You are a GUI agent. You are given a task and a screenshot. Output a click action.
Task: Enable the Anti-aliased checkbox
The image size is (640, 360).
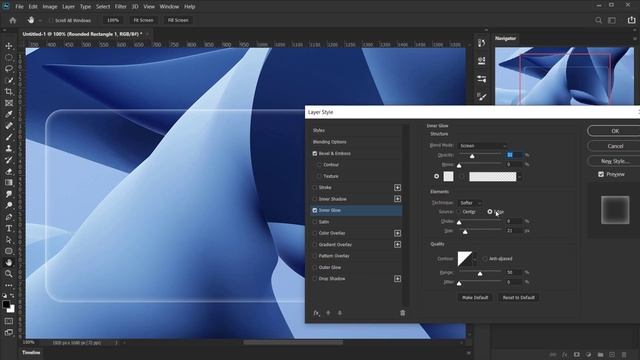(x=485, y=259)
